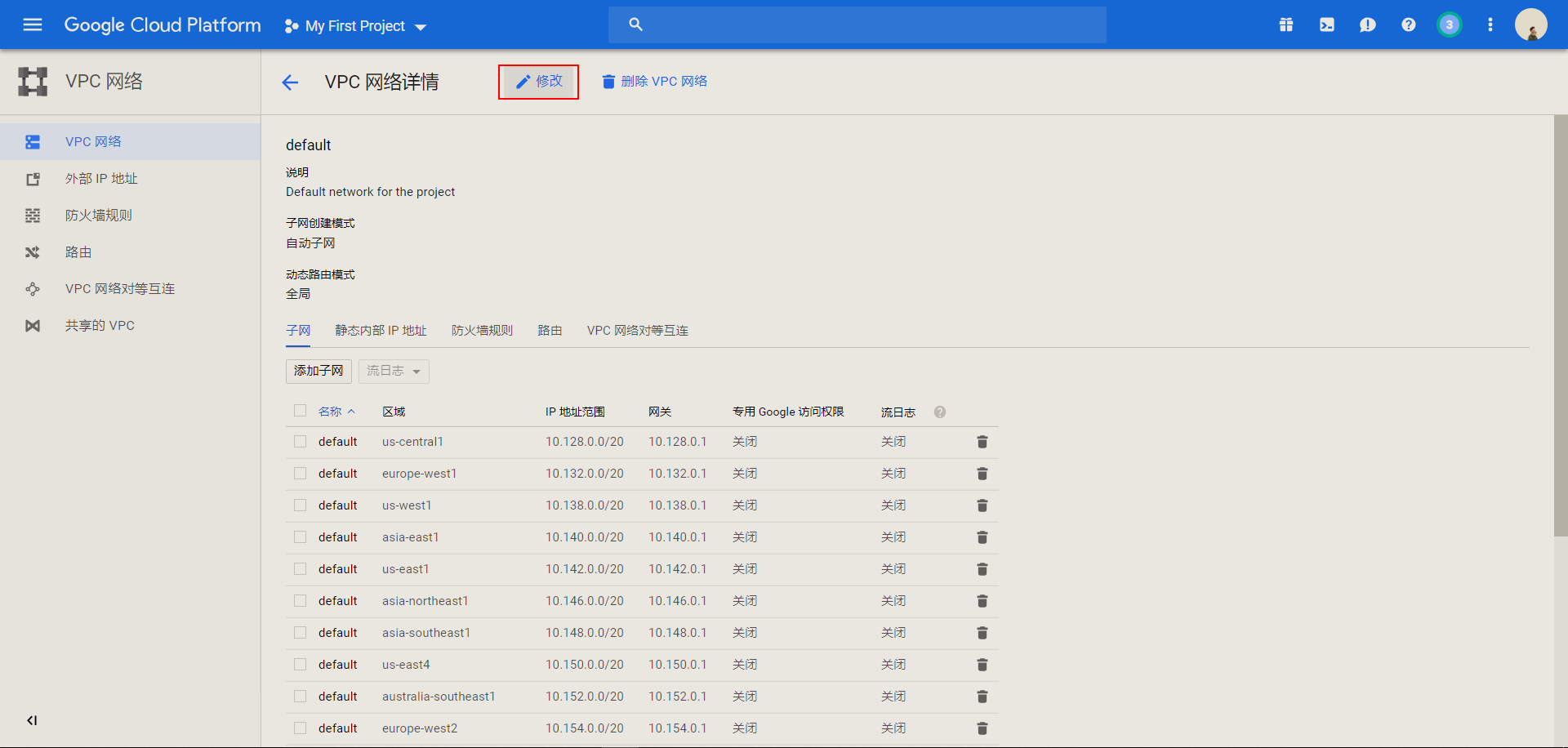Open the 流日志 dropdown button
The width and height of the screenshot is (1568, 748).
click(394, 371)
